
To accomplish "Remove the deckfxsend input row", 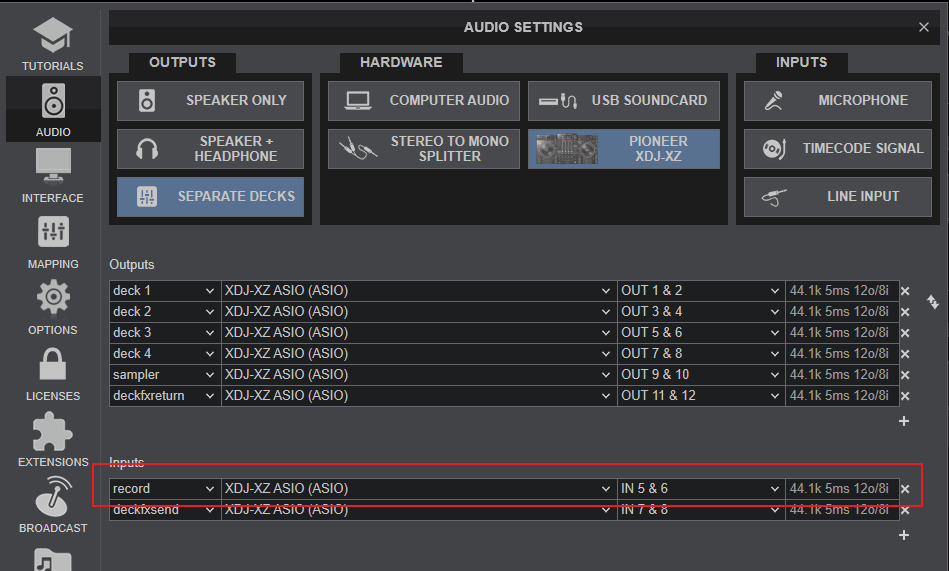I will click(x=905, y=510).
